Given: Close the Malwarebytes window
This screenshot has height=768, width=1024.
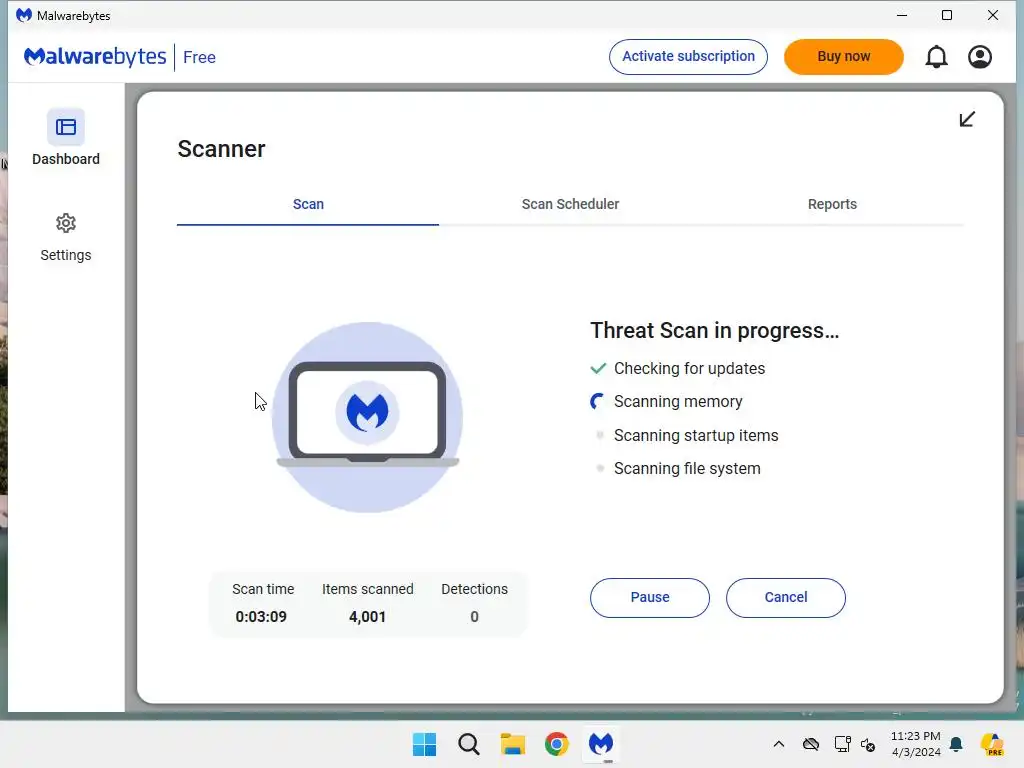Looking at the screenshot, I should pos(993,15).
